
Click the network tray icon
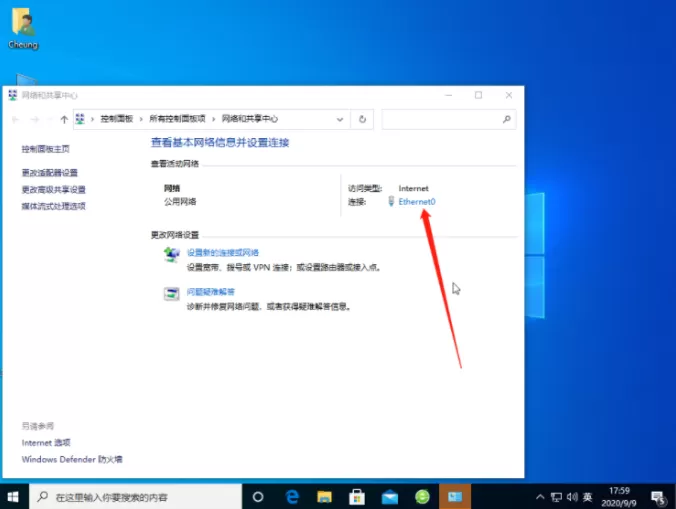[556, 497]
